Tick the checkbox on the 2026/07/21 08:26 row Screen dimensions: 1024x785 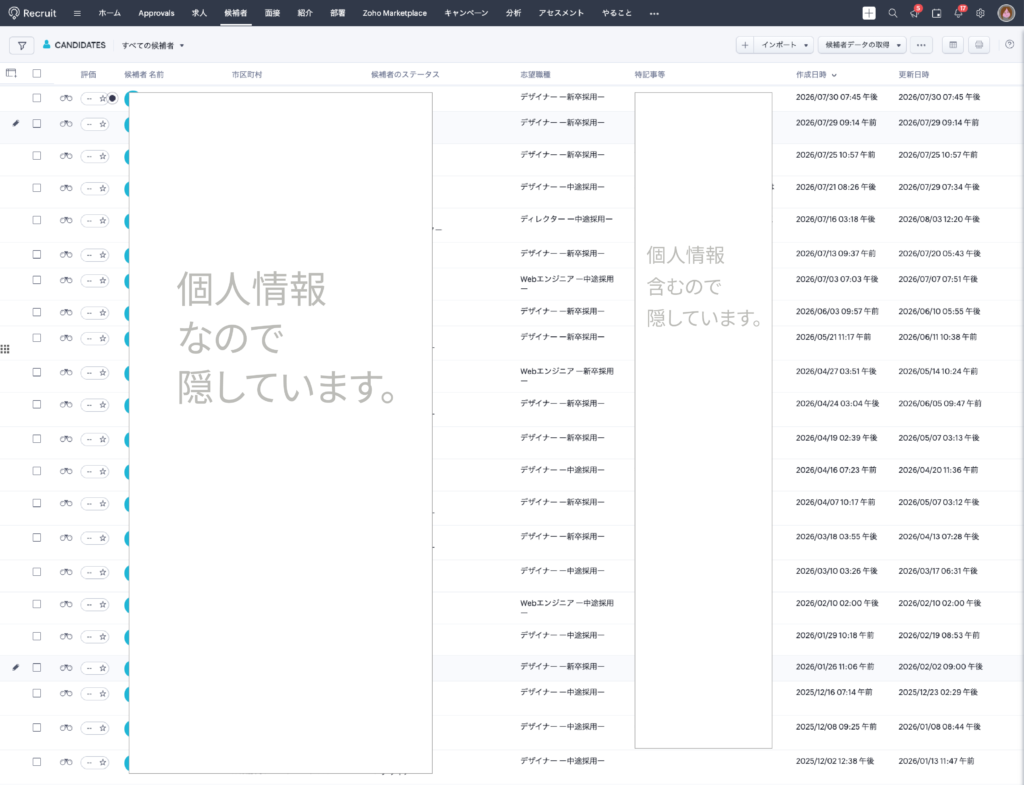pos(37,187)
